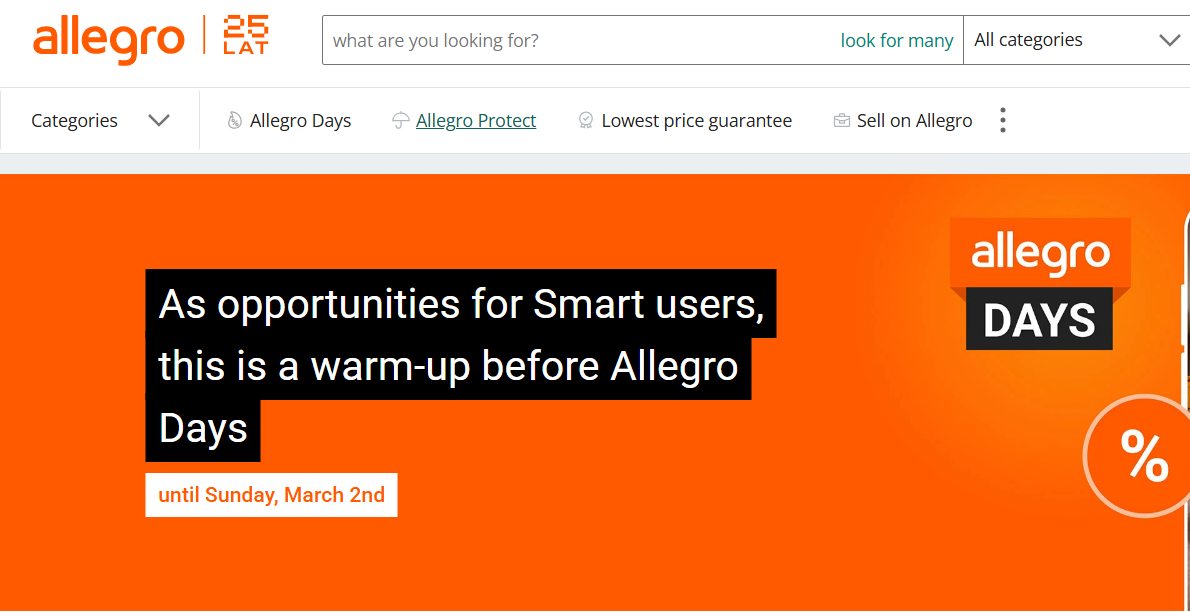Screen dimensions: 1190x612
Task: Follow the Allegro Protect link
Action: 476,121
